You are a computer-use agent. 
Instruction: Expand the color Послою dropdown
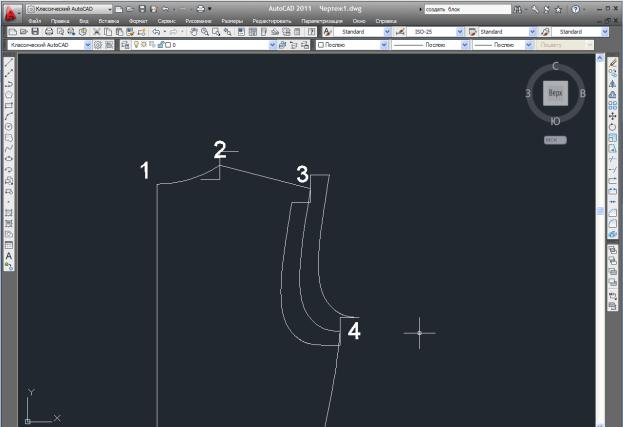point(384,45)
